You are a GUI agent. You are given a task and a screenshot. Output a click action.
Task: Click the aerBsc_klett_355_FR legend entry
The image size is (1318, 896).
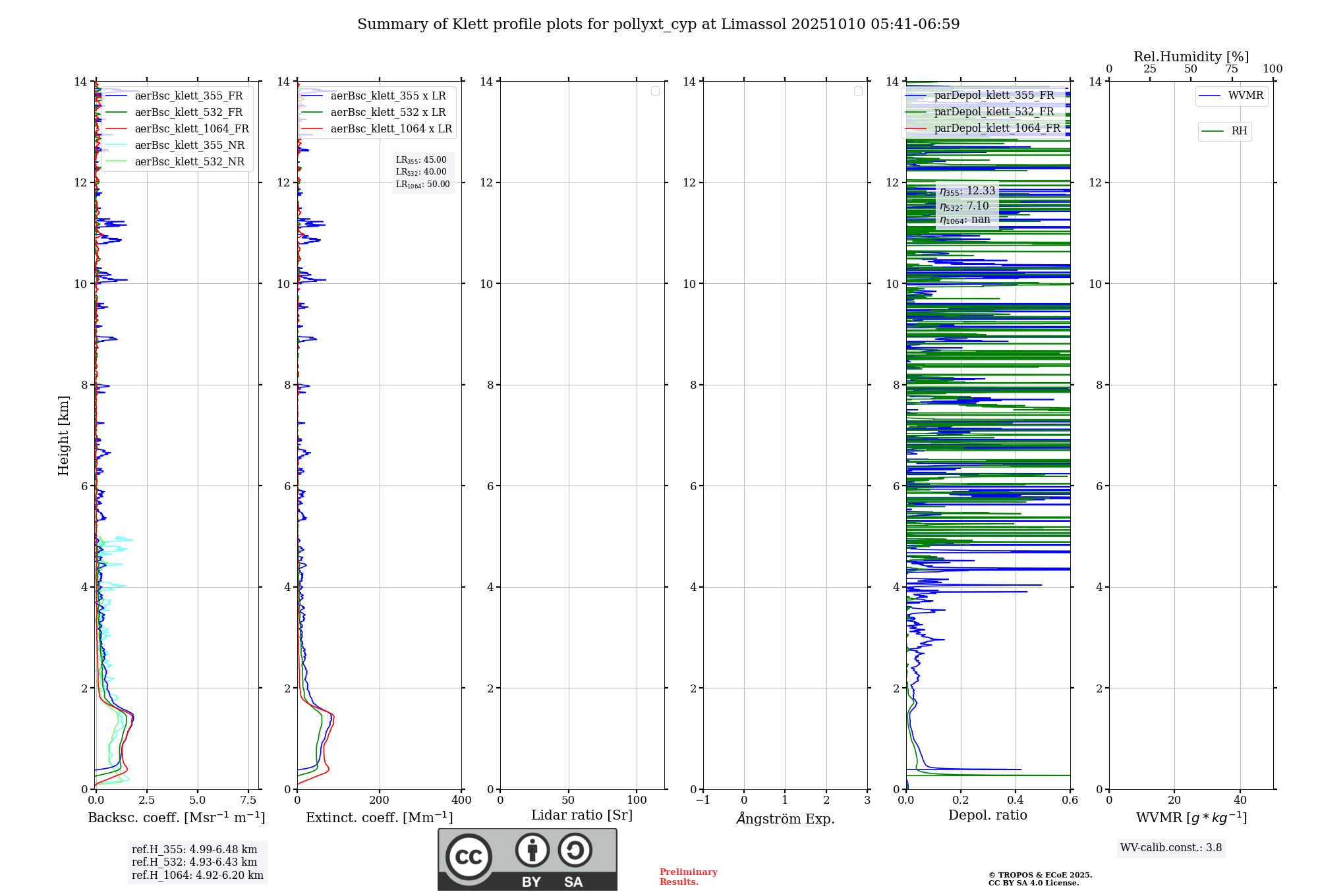pyautogui.click(x=188, y=96)
